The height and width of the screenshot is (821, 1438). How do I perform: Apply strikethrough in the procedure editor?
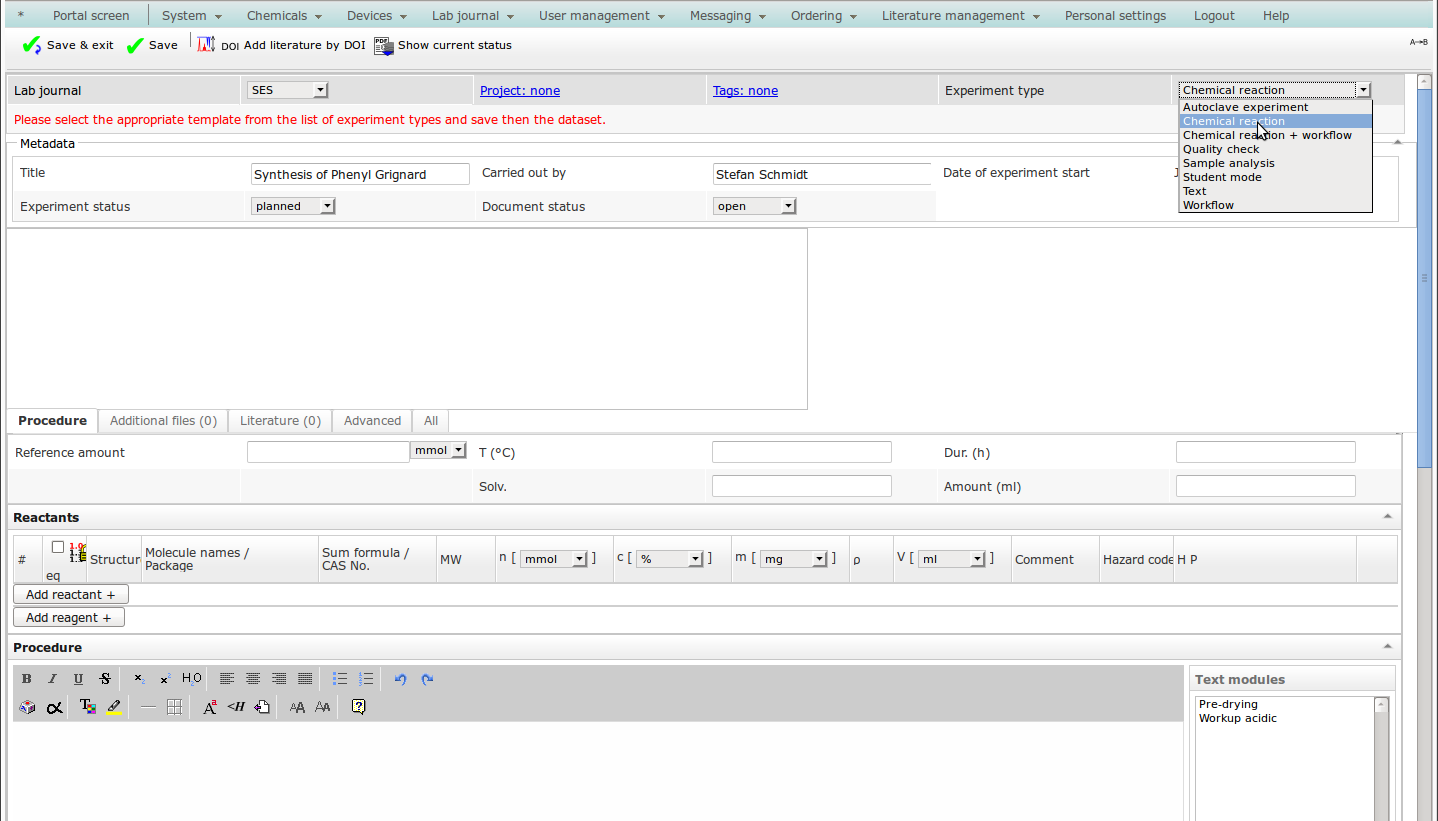click(x=105, y=679)
